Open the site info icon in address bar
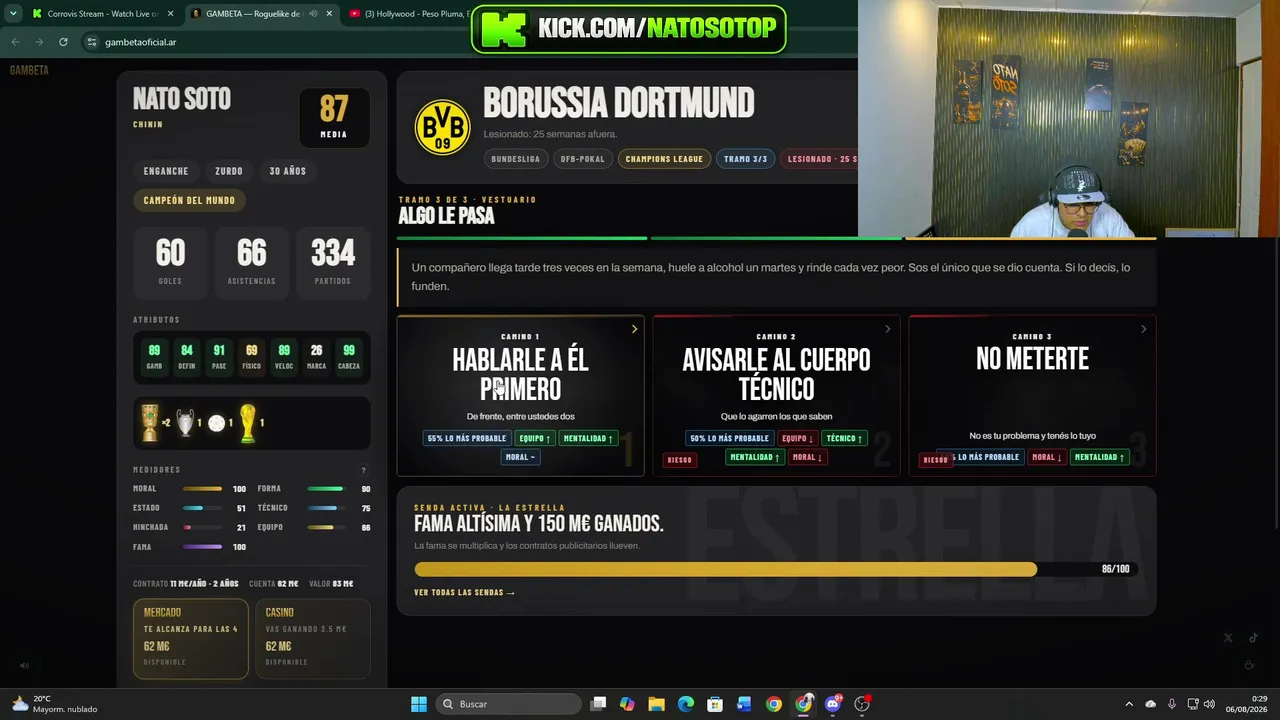The image size is (1280, 720). pyautogui.click(x=91, y=42)
